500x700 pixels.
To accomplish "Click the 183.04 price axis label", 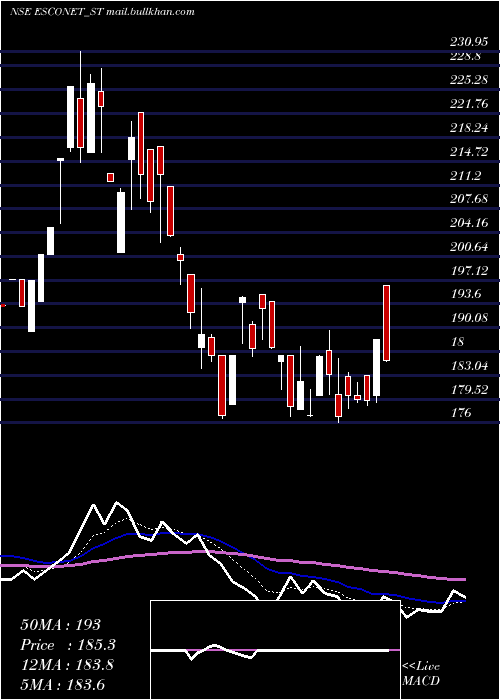I will 468,366.
